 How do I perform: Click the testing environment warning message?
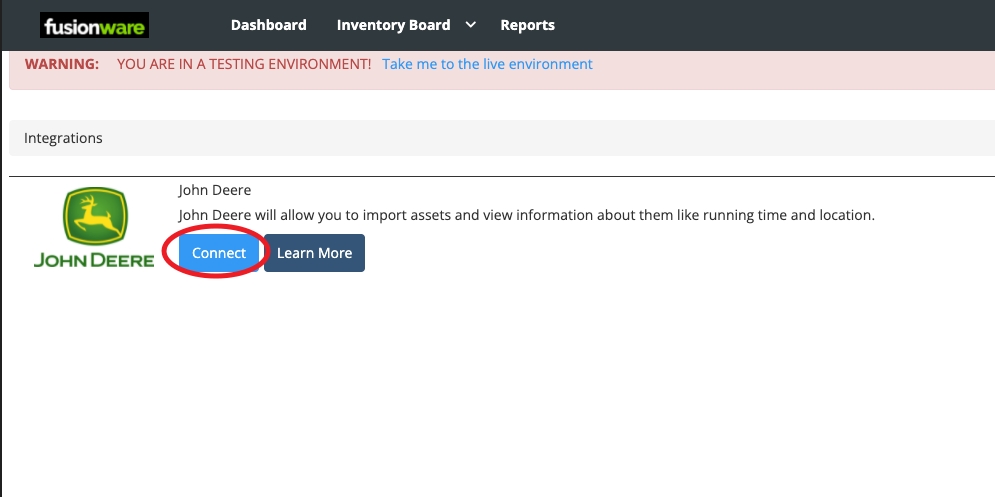[x=243, y=64]
